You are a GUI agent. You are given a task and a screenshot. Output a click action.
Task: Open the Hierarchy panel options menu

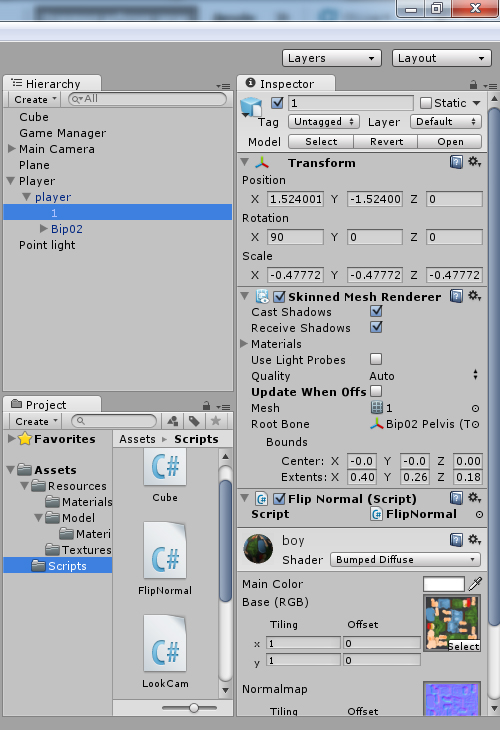pyautogui.click(x=223, y=86)
